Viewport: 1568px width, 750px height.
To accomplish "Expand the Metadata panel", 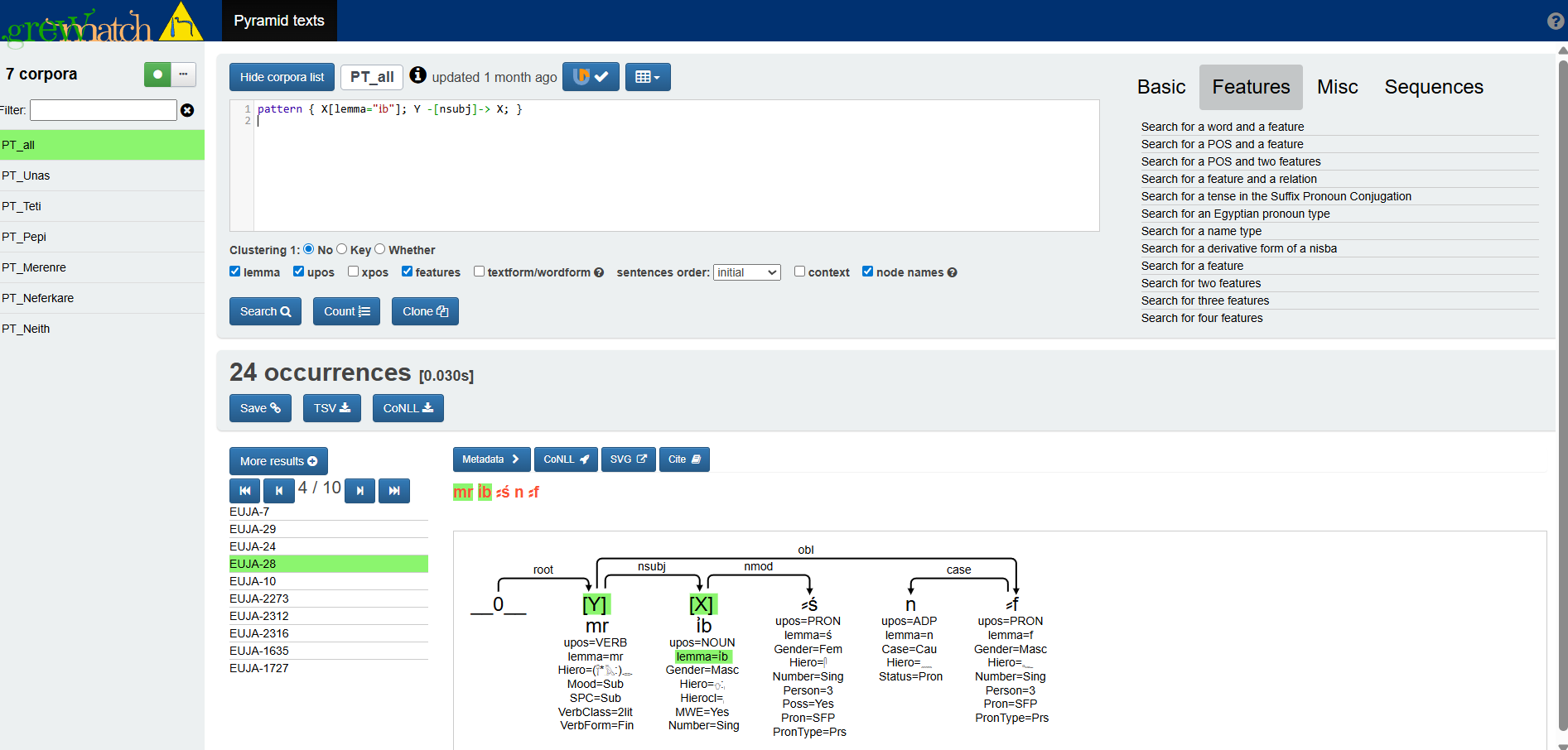I will [490, 459].
